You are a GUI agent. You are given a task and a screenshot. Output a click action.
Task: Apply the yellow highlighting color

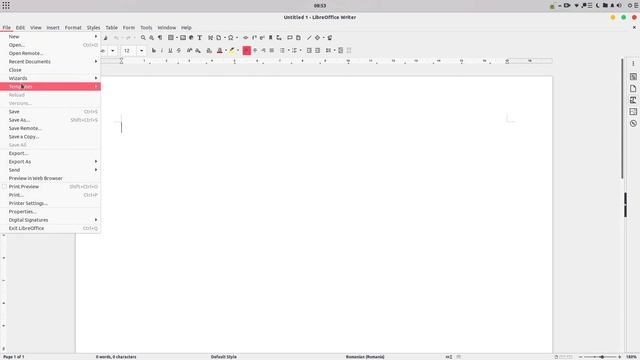[232, 50]
